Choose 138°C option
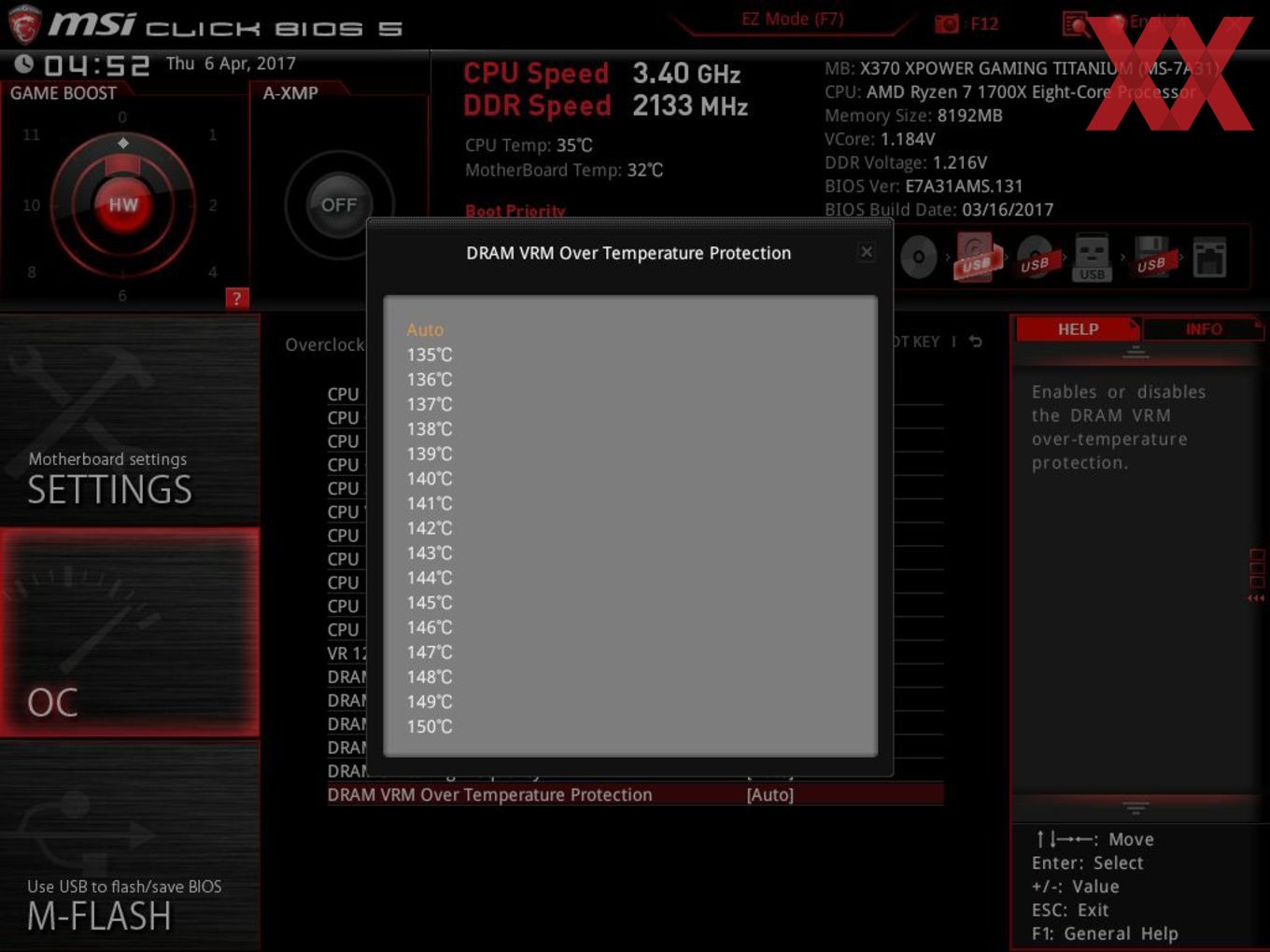This screenshot has width=1270, height=952. tap(430, 429)
